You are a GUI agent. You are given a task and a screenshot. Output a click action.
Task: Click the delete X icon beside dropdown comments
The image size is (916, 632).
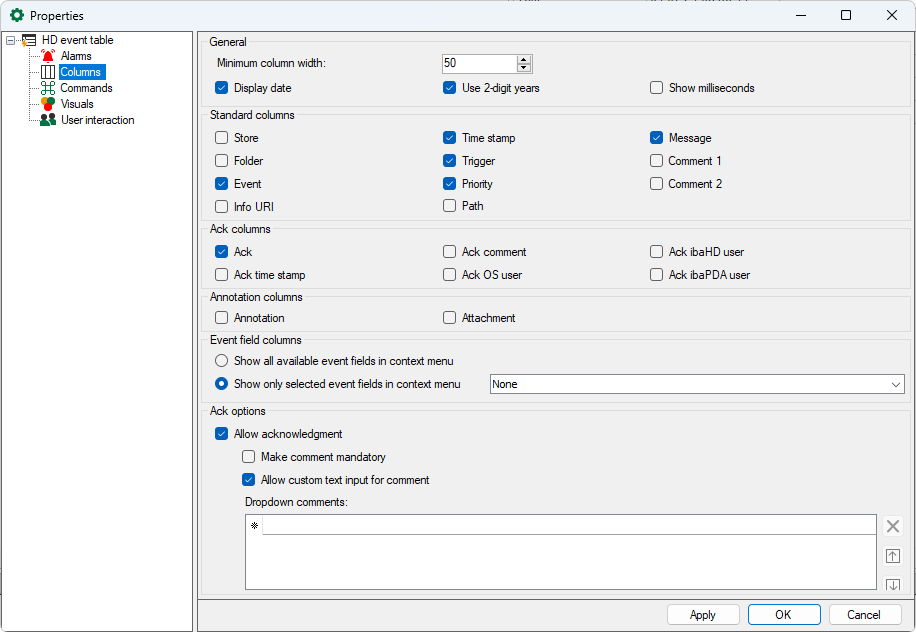pyautogui.click(x=893, y=526)
